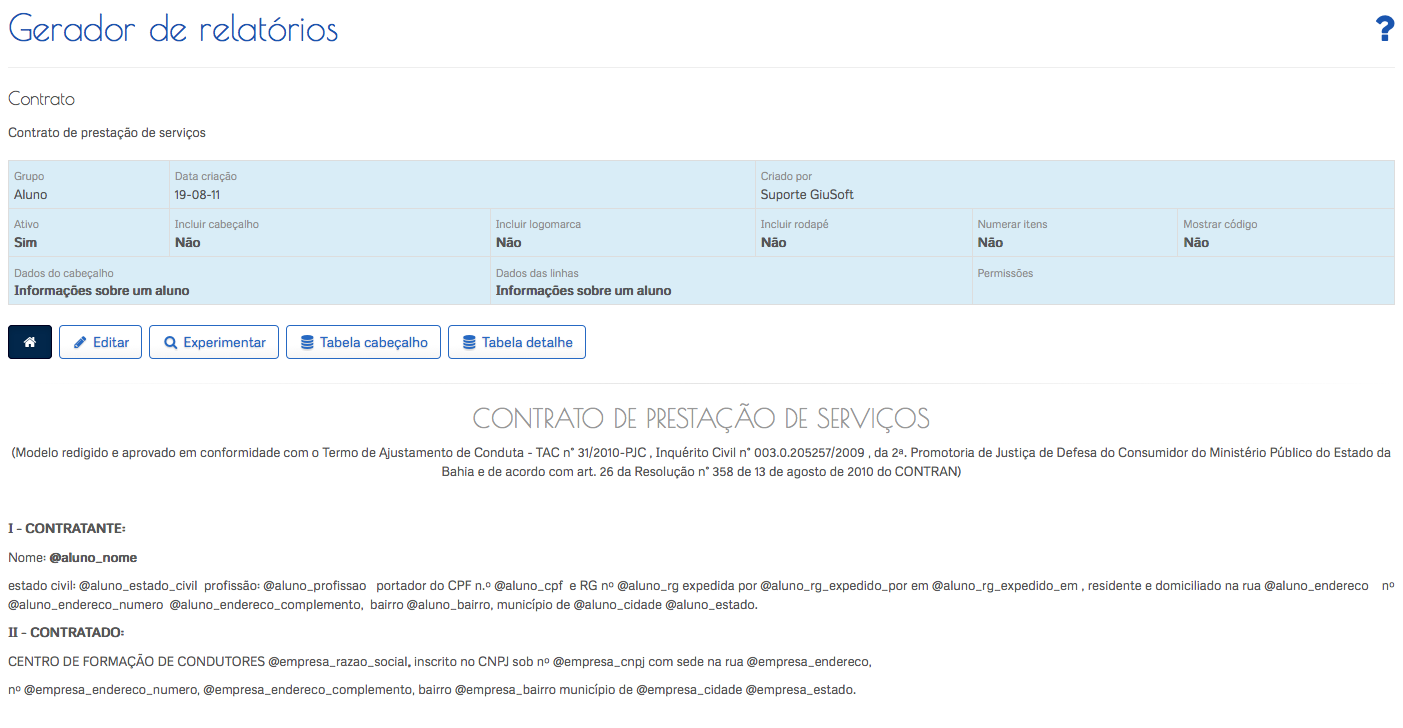This screenshot has width=1403, height=728.
Task: Click the Incluir logomarca field value
Action: click(509, 243)
